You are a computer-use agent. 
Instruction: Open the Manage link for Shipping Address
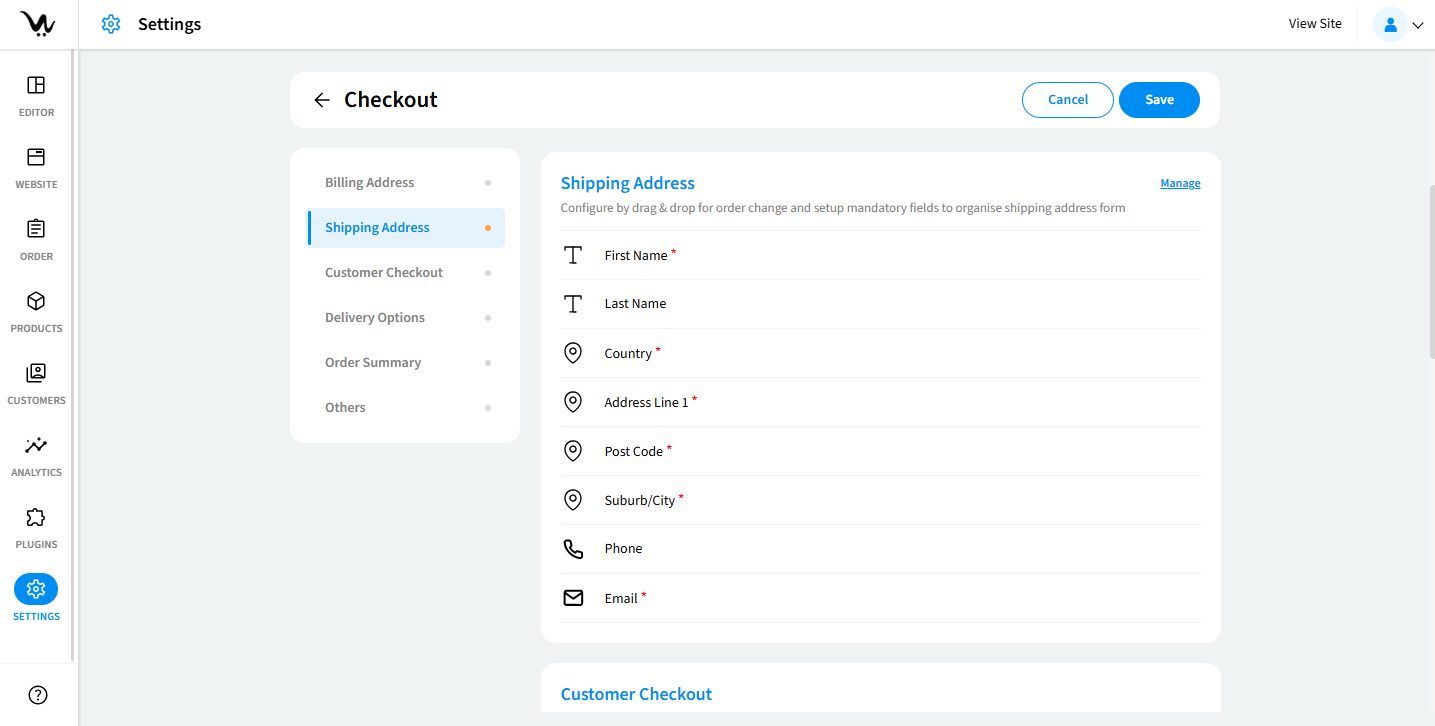tap(1180, 184)
